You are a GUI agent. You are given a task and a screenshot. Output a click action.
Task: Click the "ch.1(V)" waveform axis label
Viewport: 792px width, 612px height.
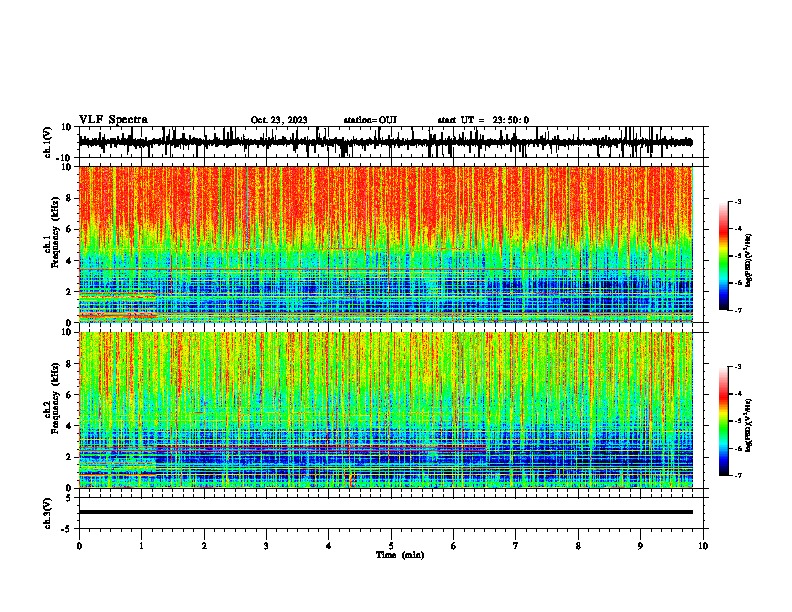click(48, 142)
